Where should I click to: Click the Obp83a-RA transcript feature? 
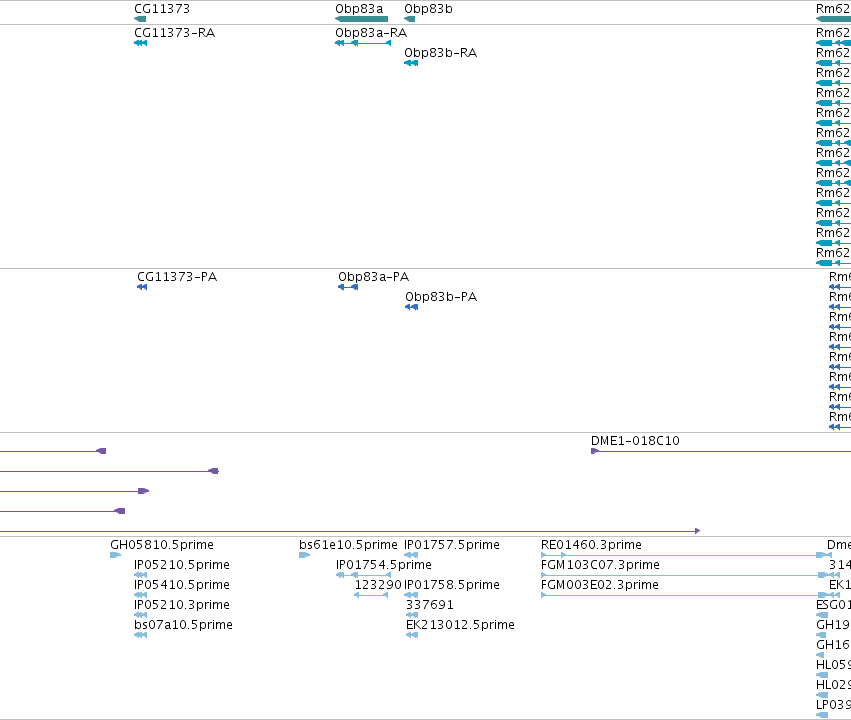coord(363,43)
